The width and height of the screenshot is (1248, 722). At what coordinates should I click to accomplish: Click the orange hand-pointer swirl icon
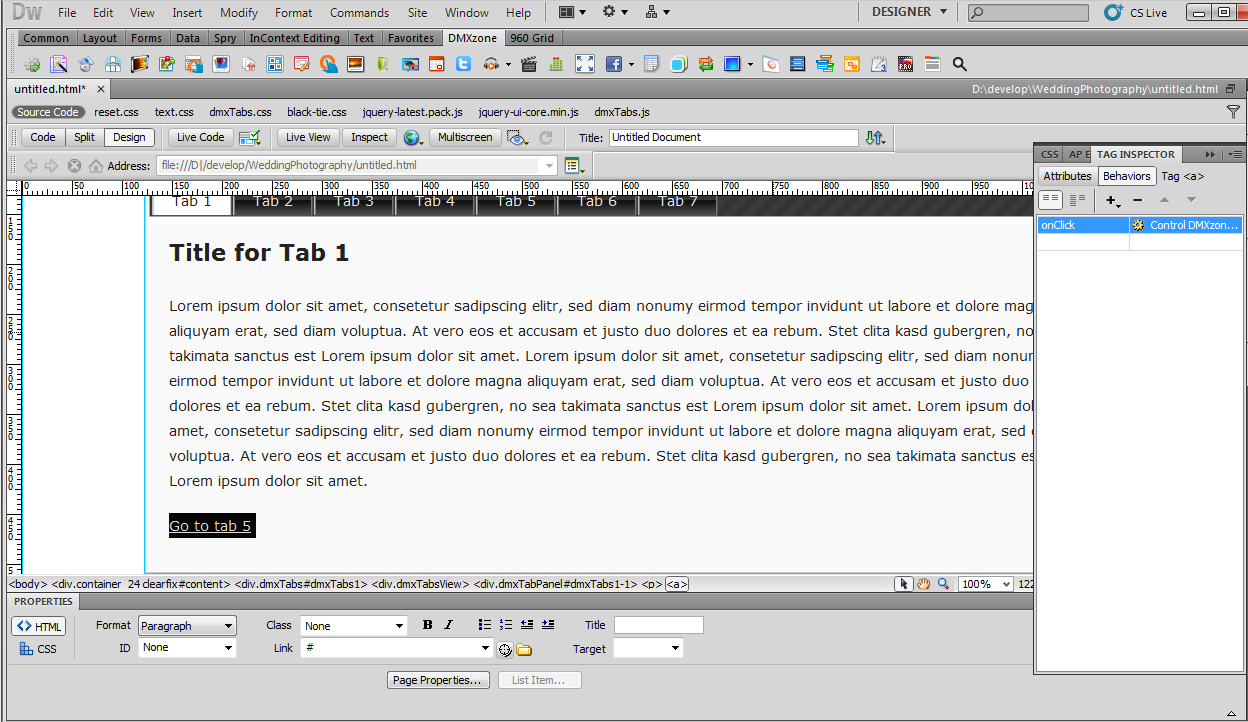click(329, 64)
